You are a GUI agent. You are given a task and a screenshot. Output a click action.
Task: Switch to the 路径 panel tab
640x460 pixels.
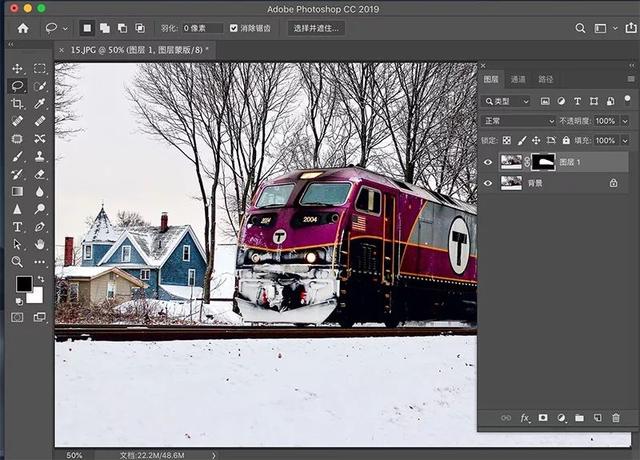point(545,79)
